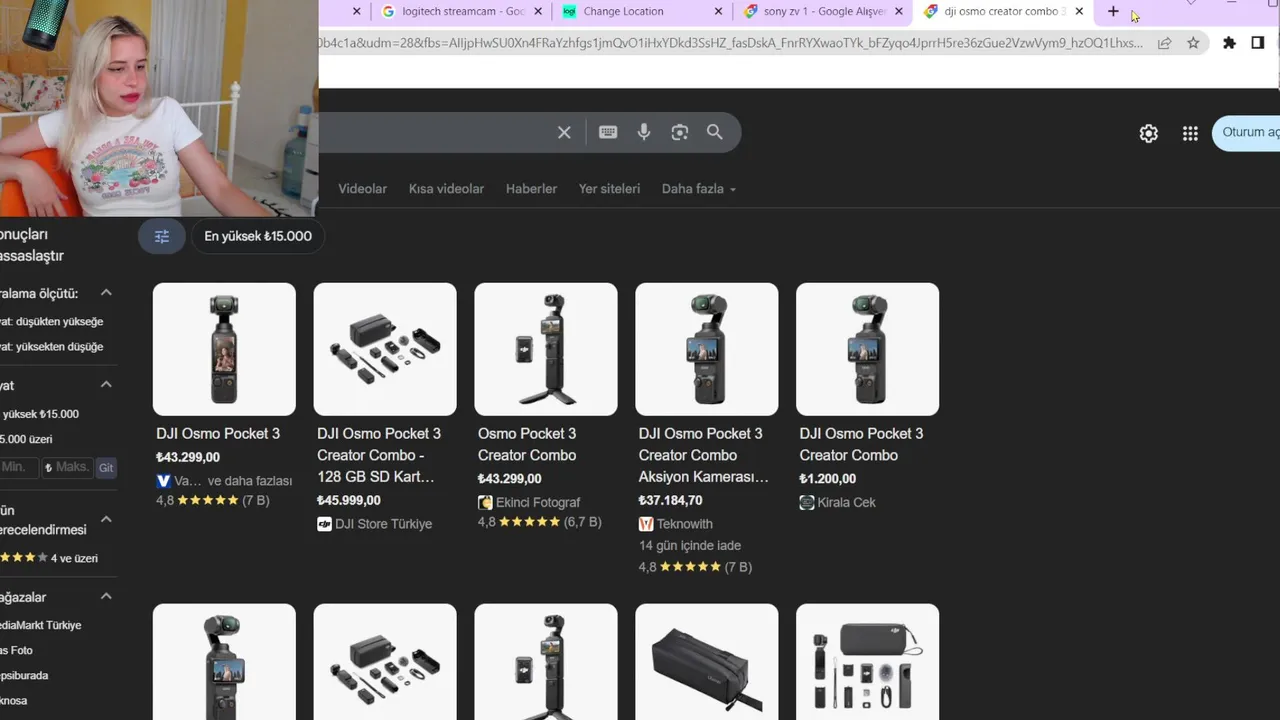Open the Teknowith product thumbnail
1280x720 pixels.
pyautogui.click(x=707, y=349)
